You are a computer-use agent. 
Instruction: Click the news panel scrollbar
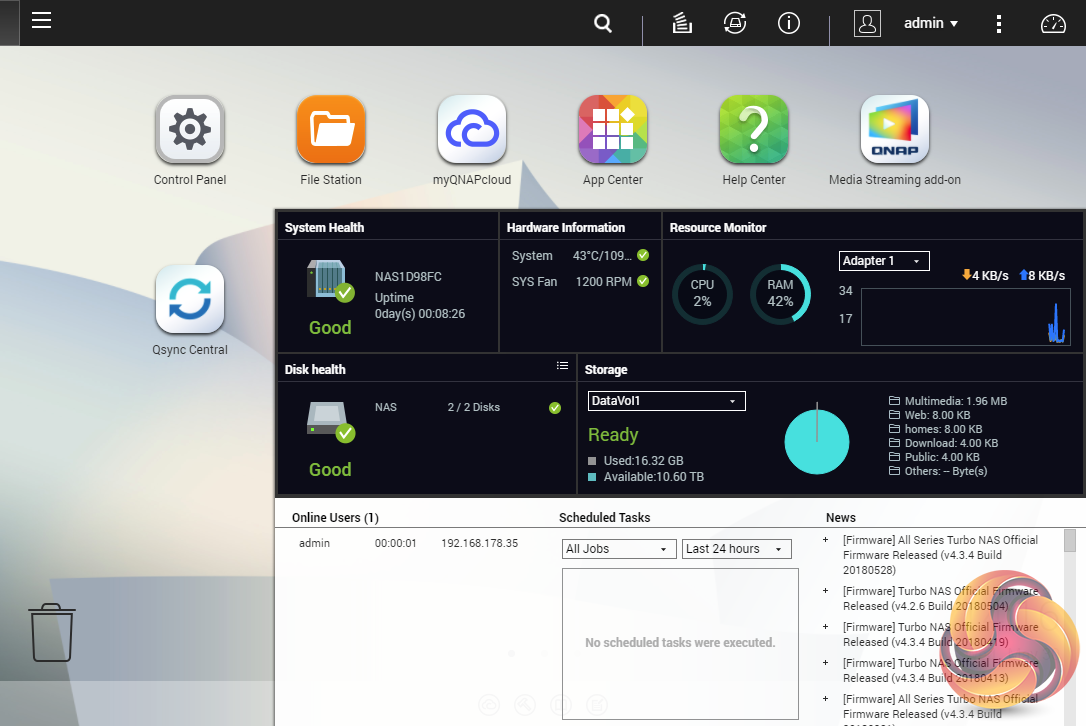1070,542
